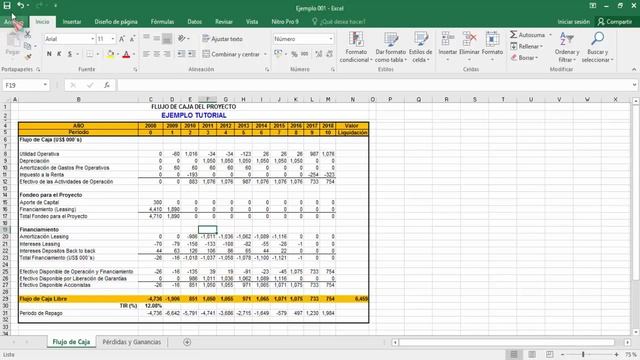
Task: Click Combinar y centrar button
Action: 231,54
